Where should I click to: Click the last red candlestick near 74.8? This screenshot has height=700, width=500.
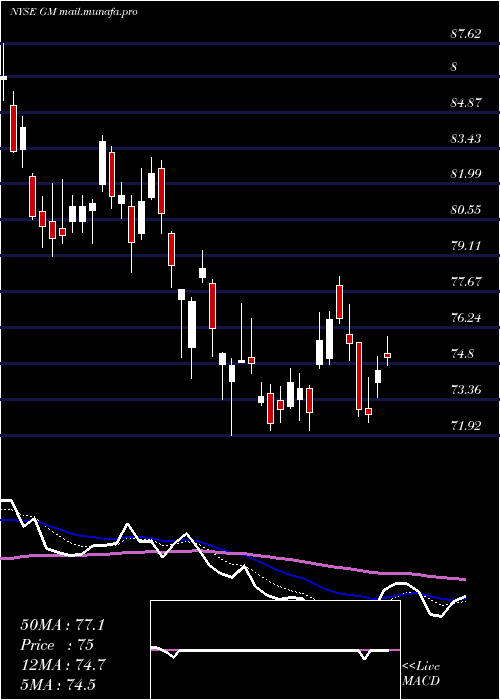[x=388, y=355]
